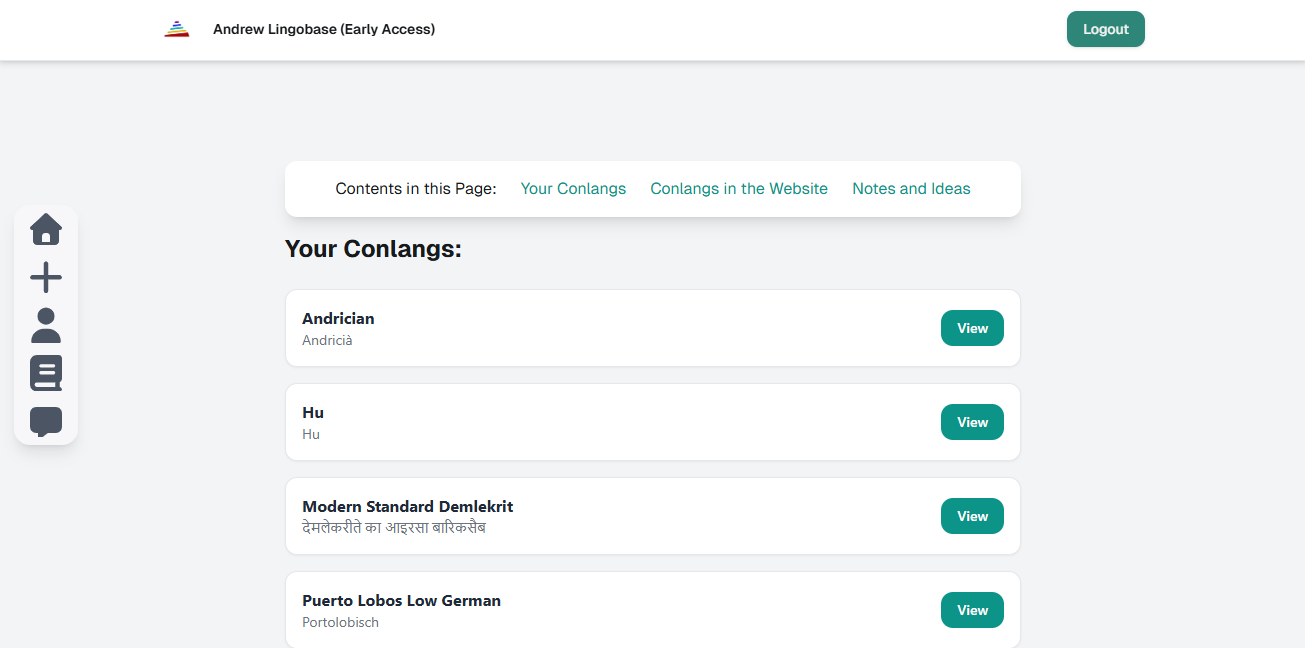
Task: Jump to Your Conlangs section link
Action: click(573, 189)
